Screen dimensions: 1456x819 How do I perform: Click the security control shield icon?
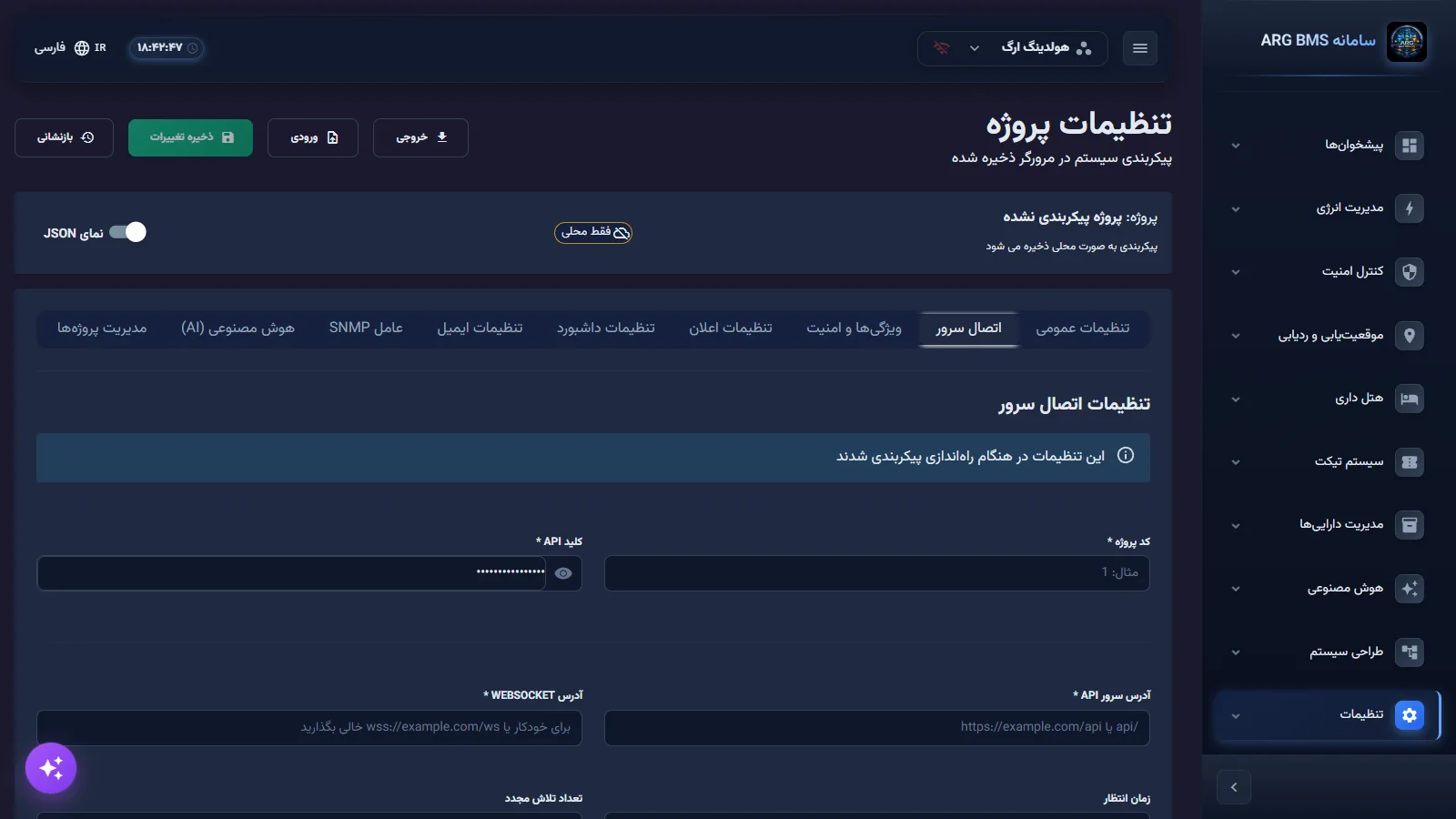1410,272
